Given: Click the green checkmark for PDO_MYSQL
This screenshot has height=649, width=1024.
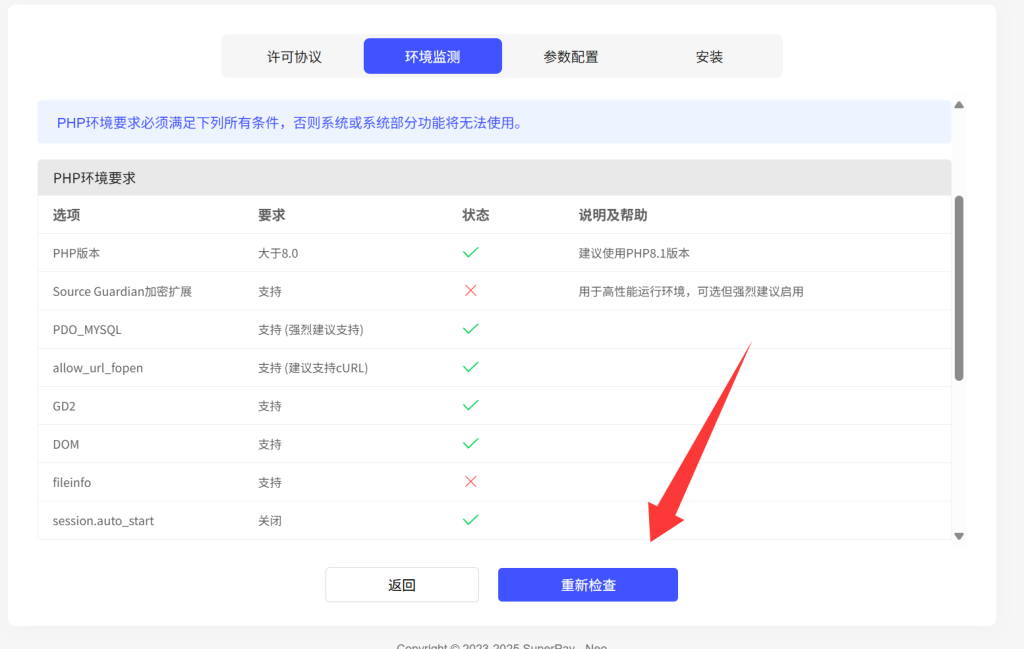Looking at the screenshot, I should click(470, 329).
